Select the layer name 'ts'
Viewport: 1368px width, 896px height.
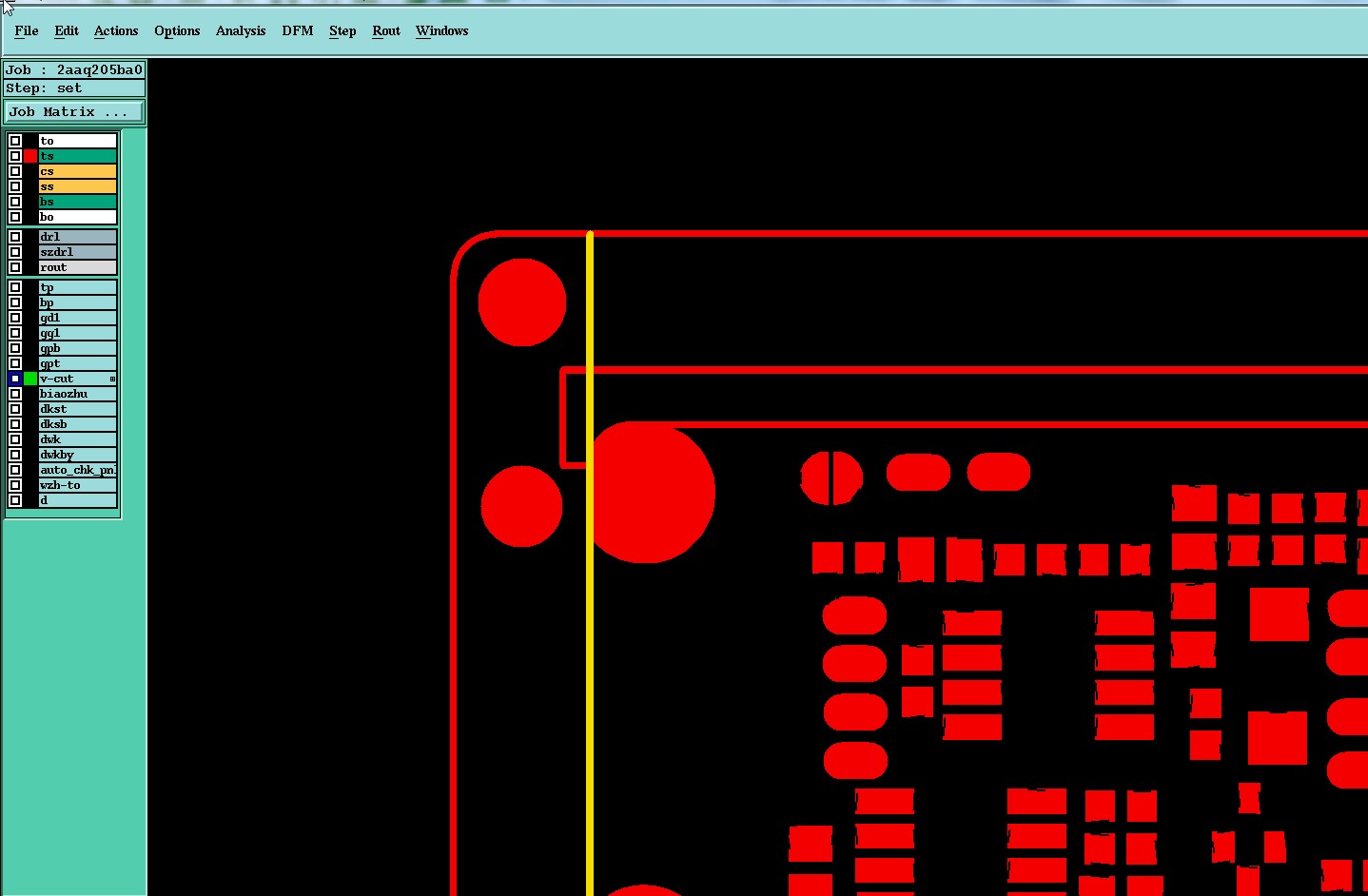pos(78,156)
